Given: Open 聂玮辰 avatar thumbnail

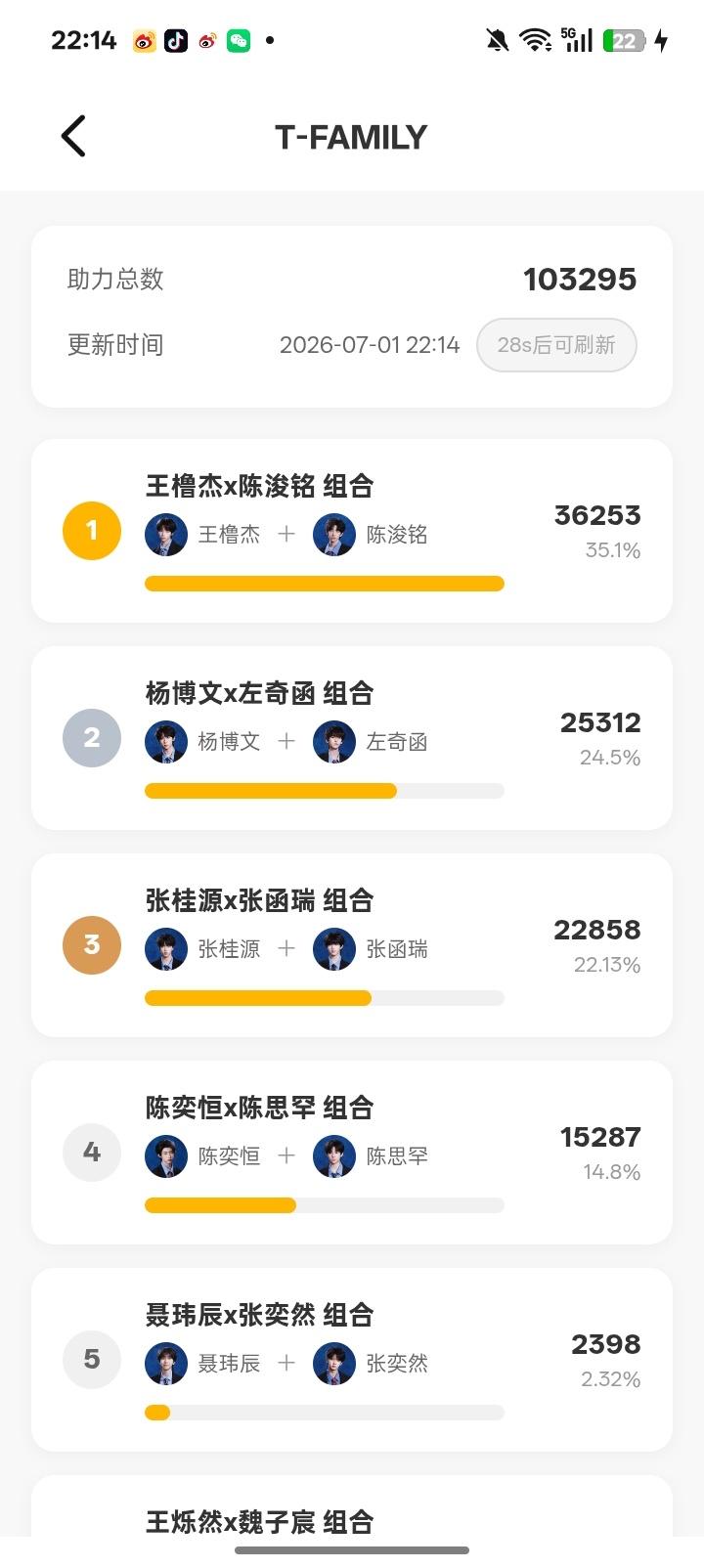Looking at the screenshot, I should point(166,1364).
